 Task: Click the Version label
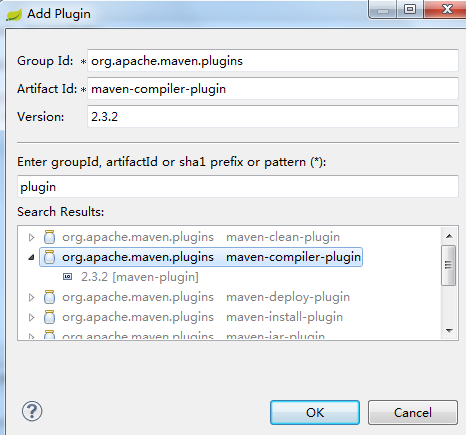pos(41,117)
